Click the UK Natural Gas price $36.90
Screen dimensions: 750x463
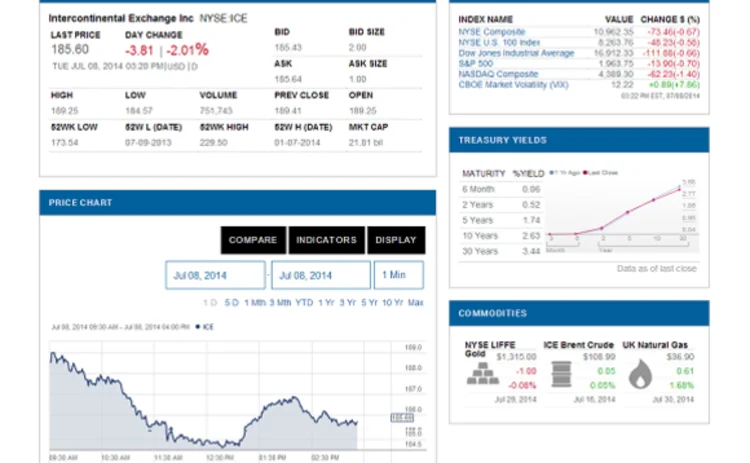[680, 357]
